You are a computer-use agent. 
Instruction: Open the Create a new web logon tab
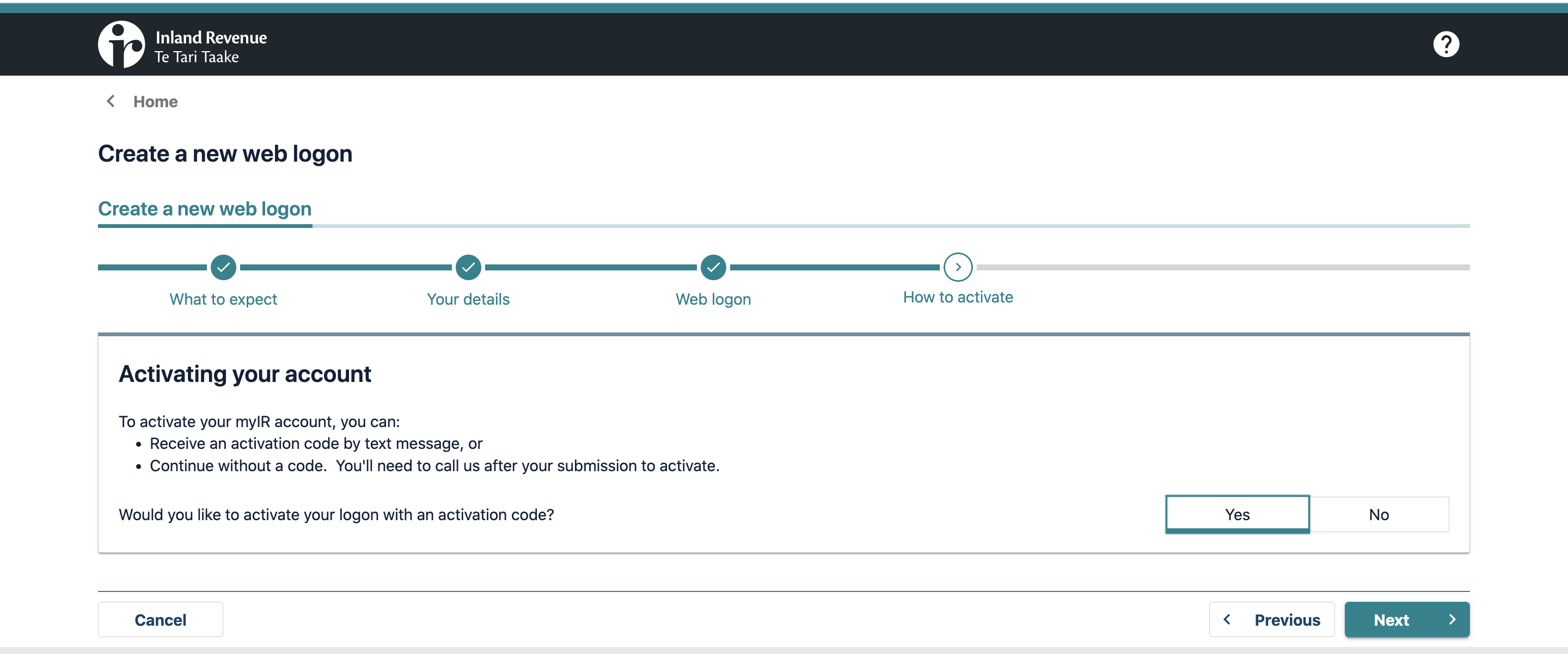205,209
